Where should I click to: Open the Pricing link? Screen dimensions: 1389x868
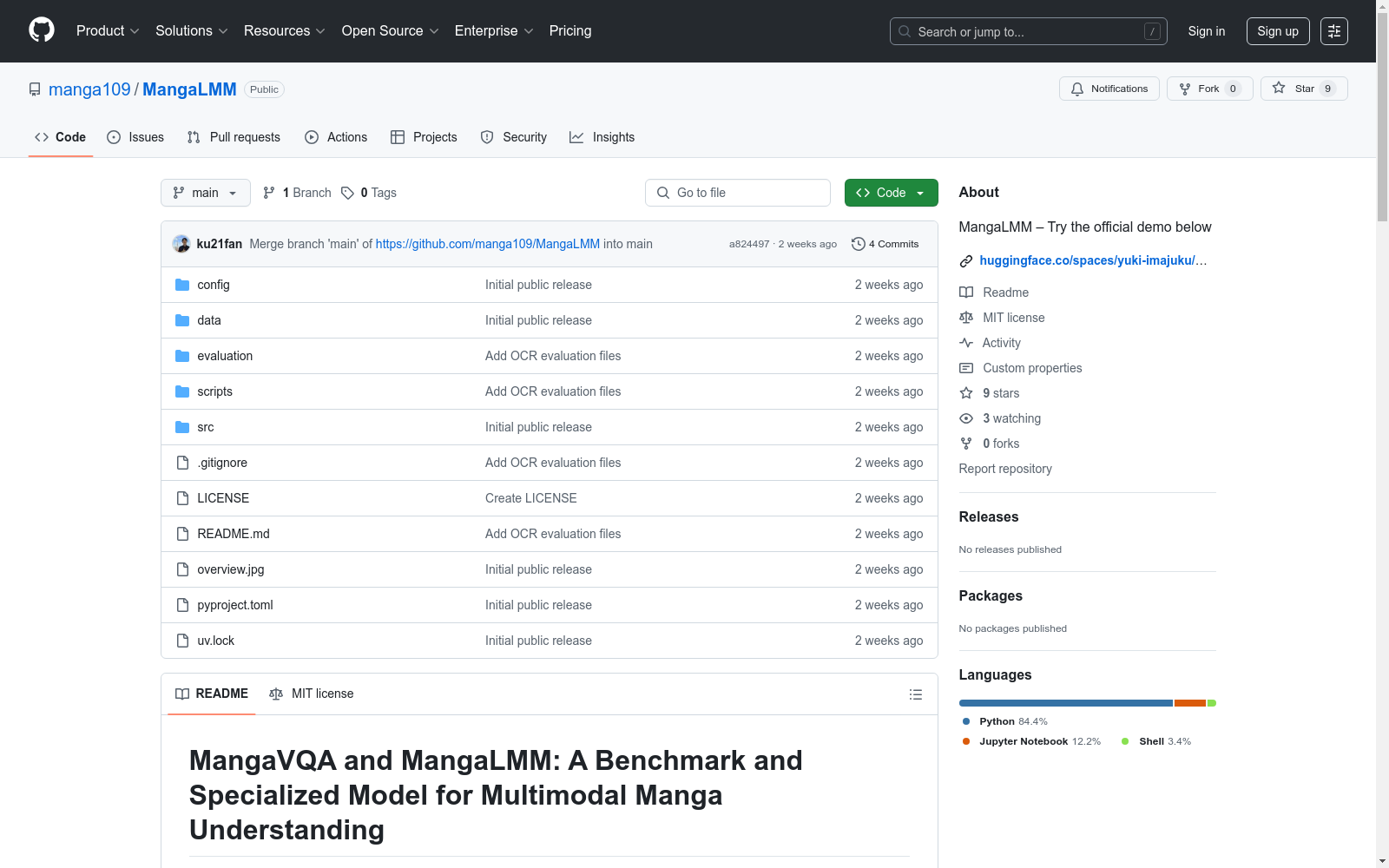[570, 30]
